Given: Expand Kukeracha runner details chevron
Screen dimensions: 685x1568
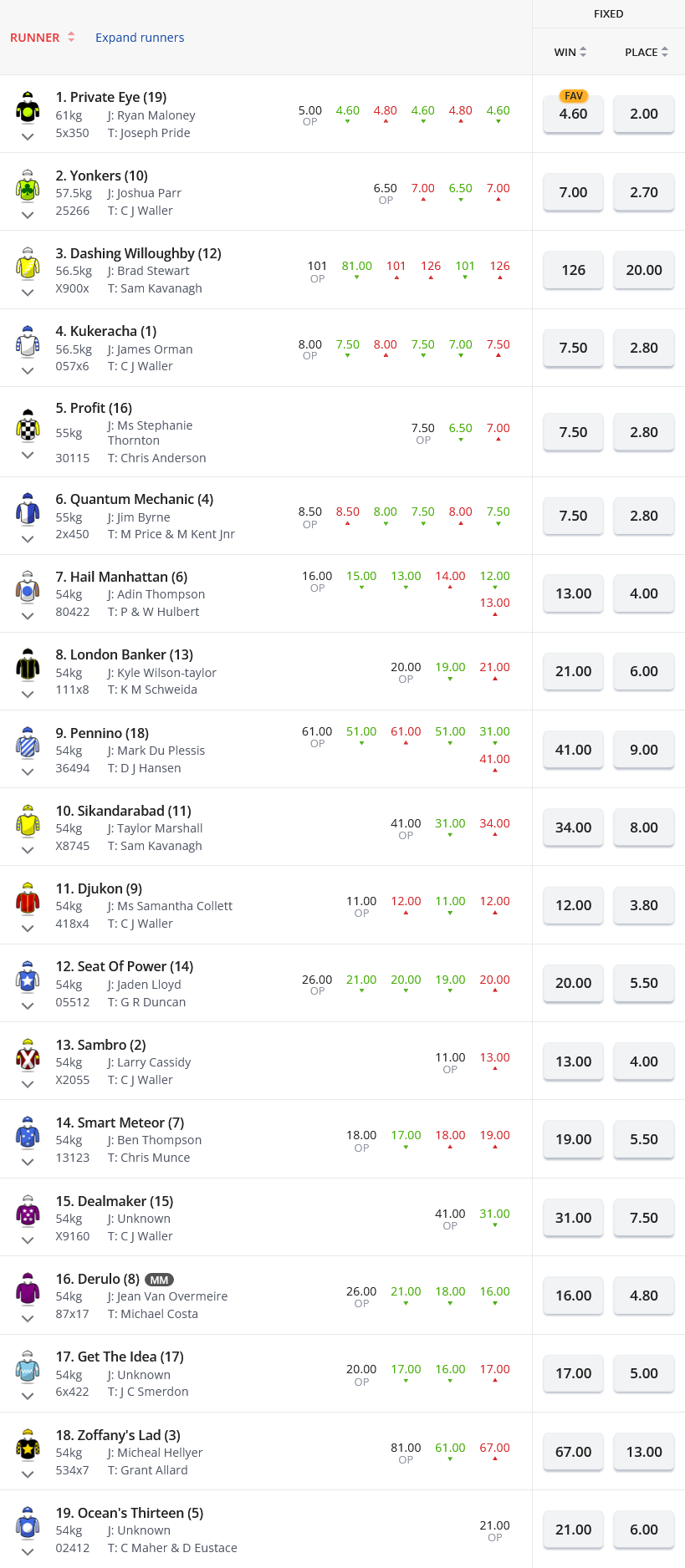Looking at the screenshot, I should [28, 370].
